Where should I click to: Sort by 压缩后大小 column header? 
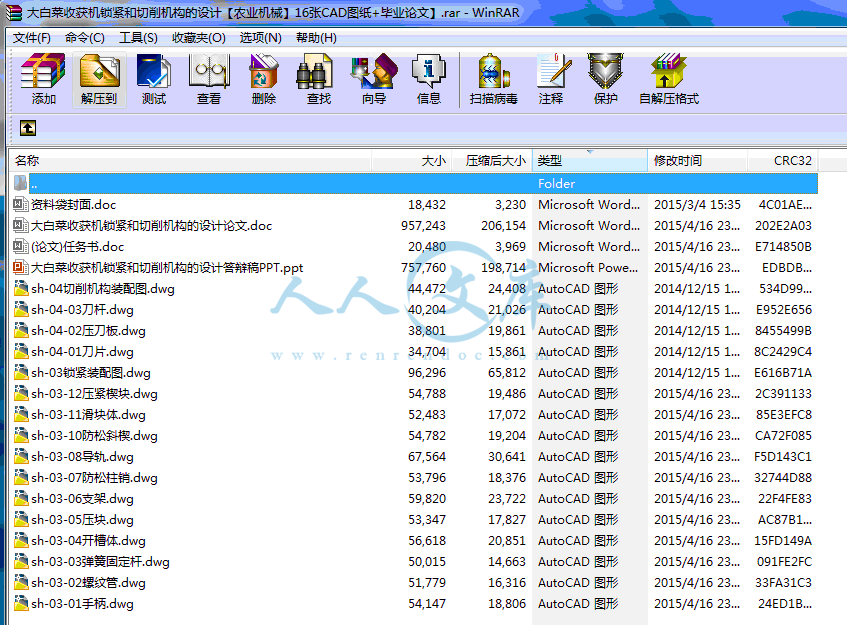(492, 160)
